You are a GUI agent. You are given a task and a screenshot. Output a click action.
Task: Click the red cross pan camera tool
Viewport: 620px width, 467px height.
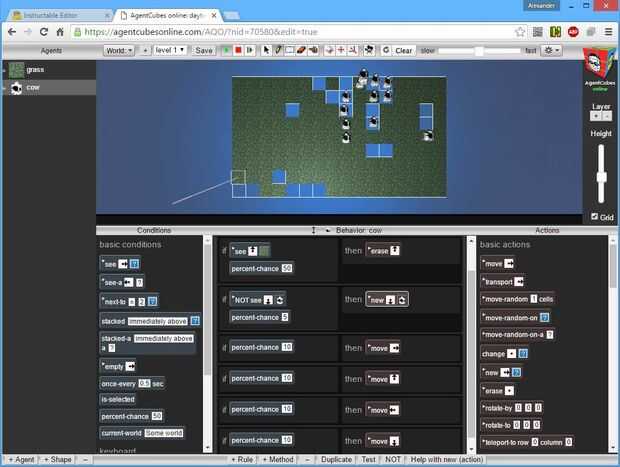click(341, 50)
